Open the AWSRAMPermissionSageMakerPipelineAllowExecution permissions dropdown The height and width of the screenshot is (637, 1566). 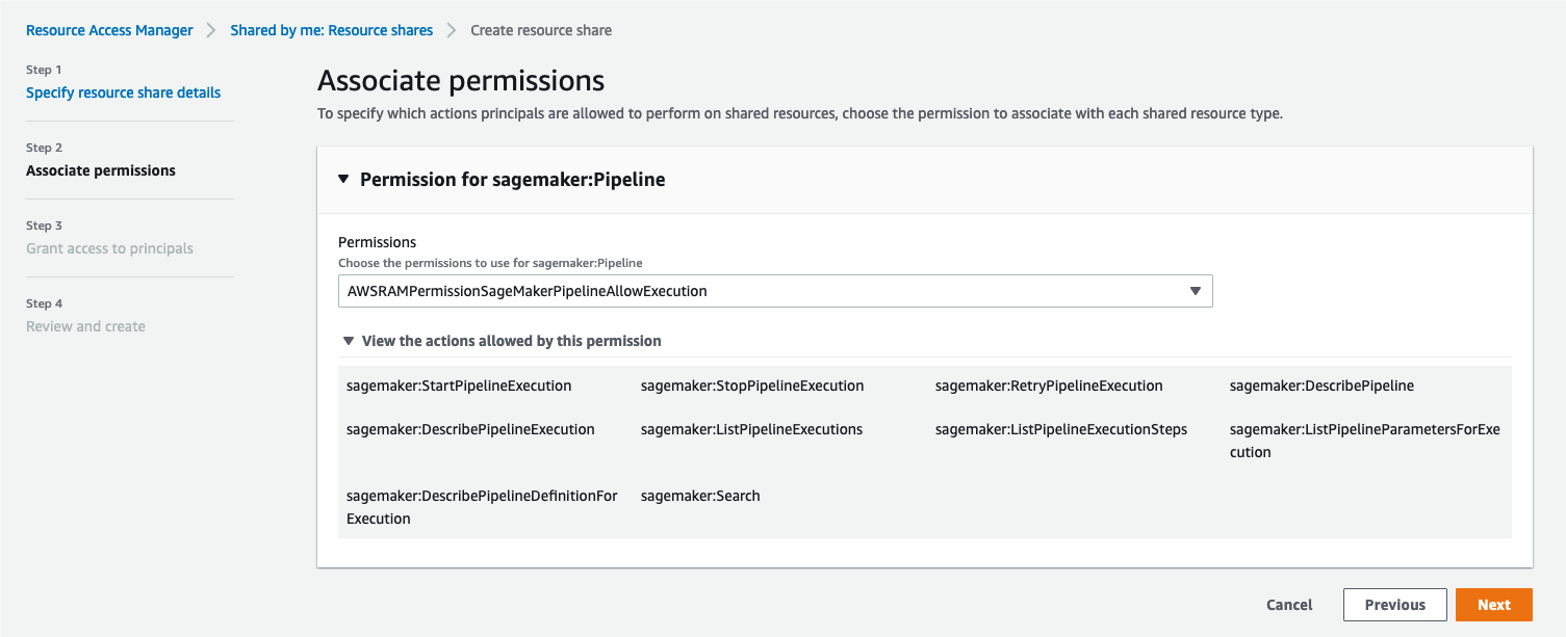pyautogui.click(x=775, y=291)
